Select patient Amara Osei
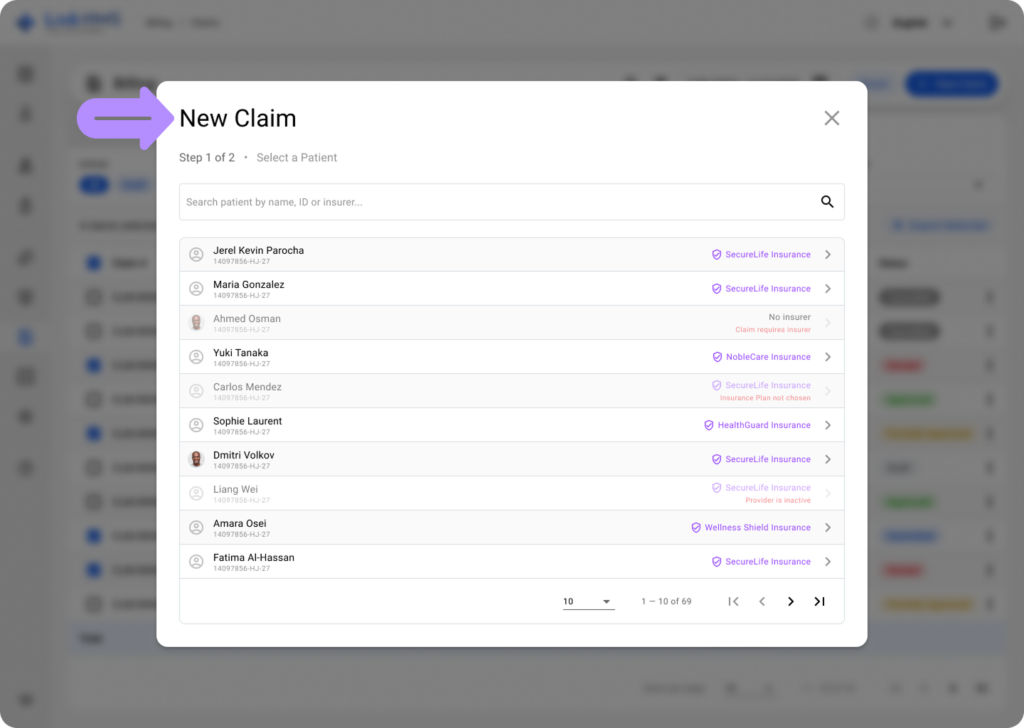The height and width of the screenshot is (728, 1024). 511,528
